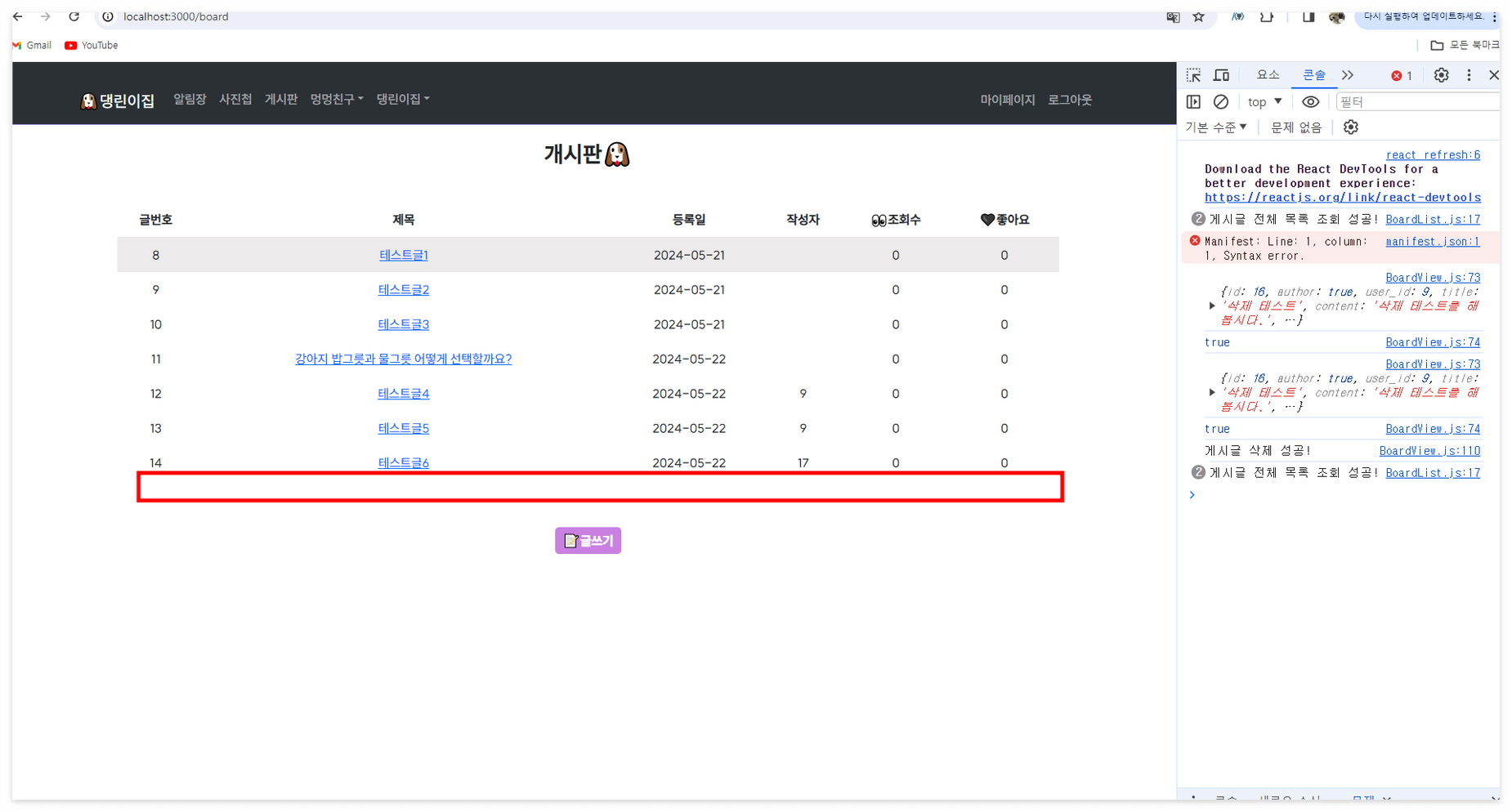Open the post 강아지 밥그릇과 물그릇 어떻게 선택할까요?
The image size is (1512, 812).
pos(404,359)
